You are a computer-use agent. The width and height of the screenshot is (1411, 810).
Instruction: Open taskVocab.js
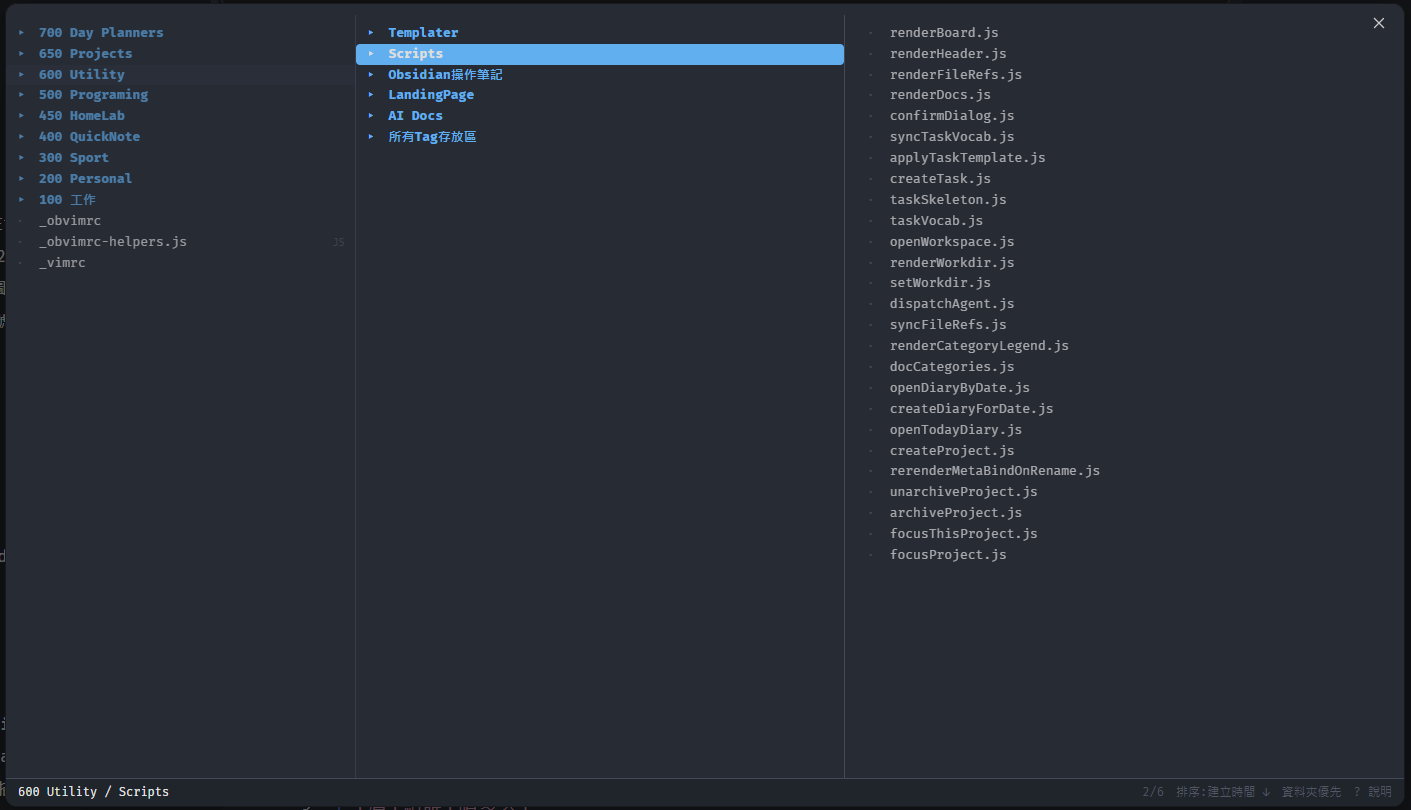point(936,221)
